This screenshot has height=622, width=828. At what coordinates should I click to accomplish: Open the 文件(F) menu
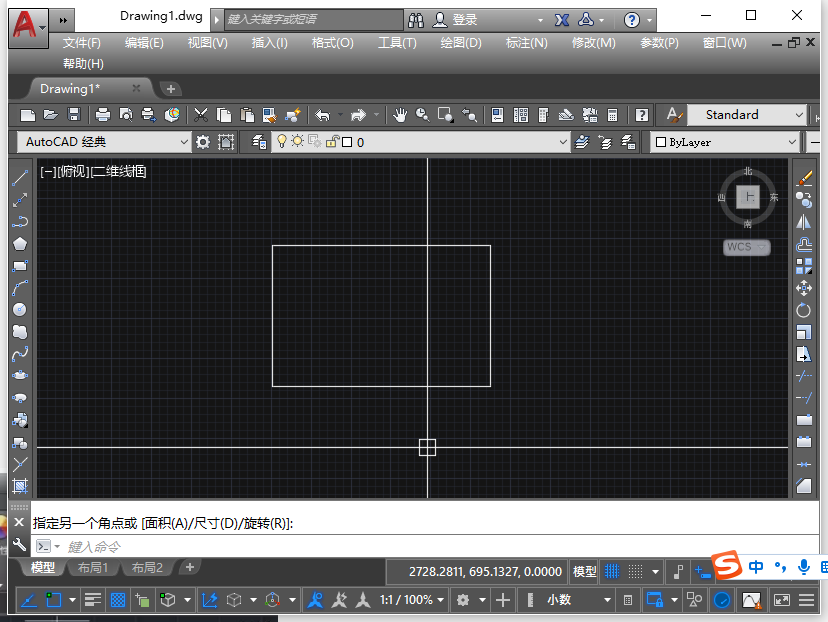[82, 43]
